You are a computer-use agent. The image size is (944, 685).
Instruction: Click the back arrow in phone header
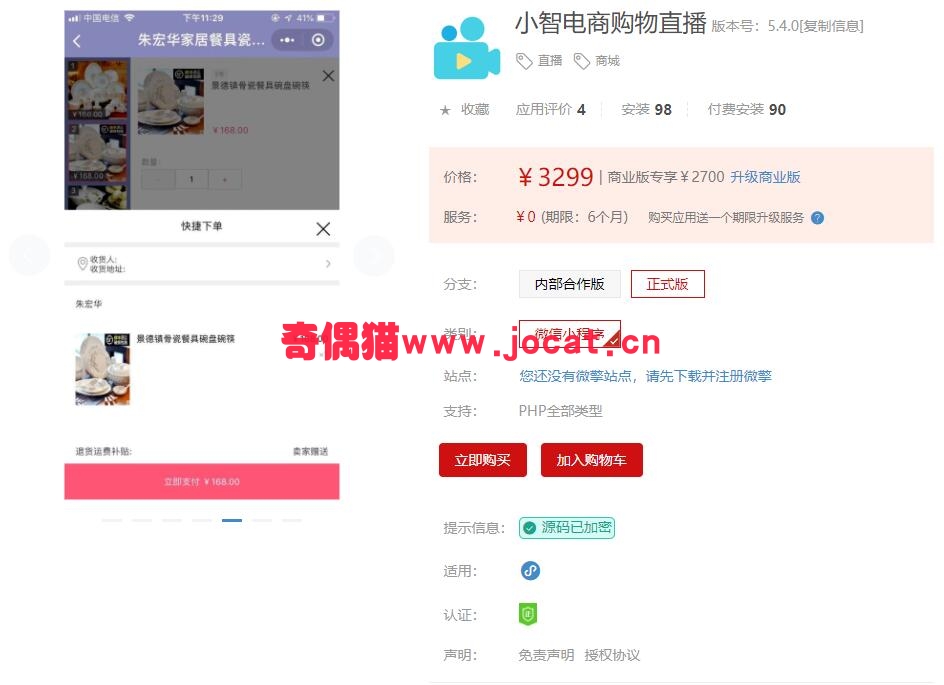coord(77,41)
